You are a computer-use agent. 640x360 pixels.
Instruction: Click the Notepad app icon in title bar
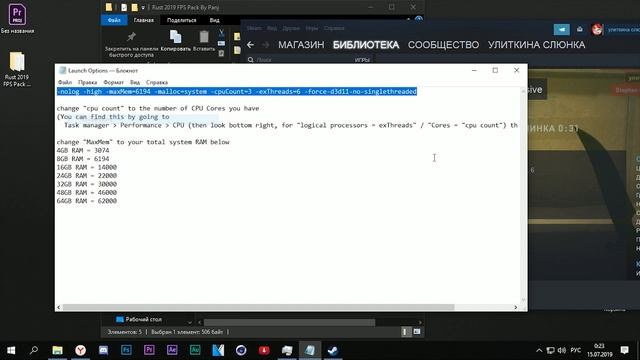[x=62, y=70]
